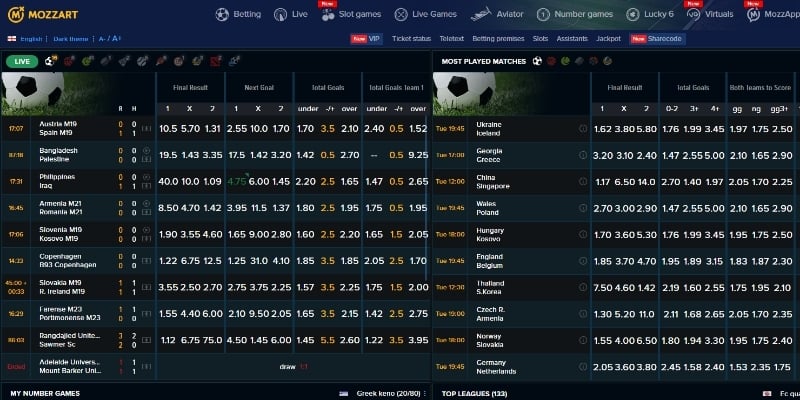This screenshot has width=800, height=400.
Task: Open Greek keno options menu dots
Action: pyautogui.click(x=424, y=393)
